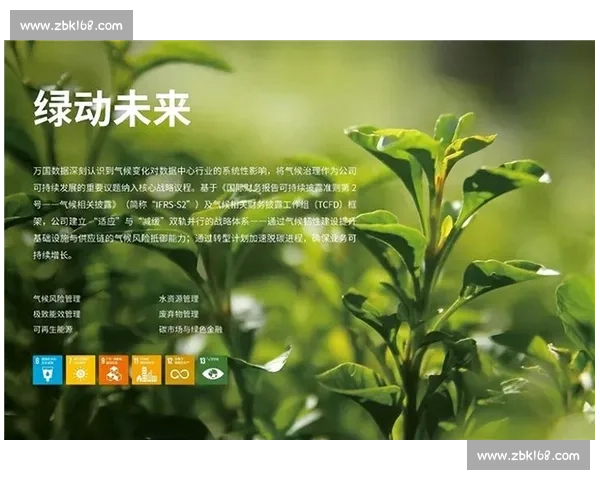Click the SDG 11 sustainable cities icon
Screen dimensions: 600x480
(147, 370)
